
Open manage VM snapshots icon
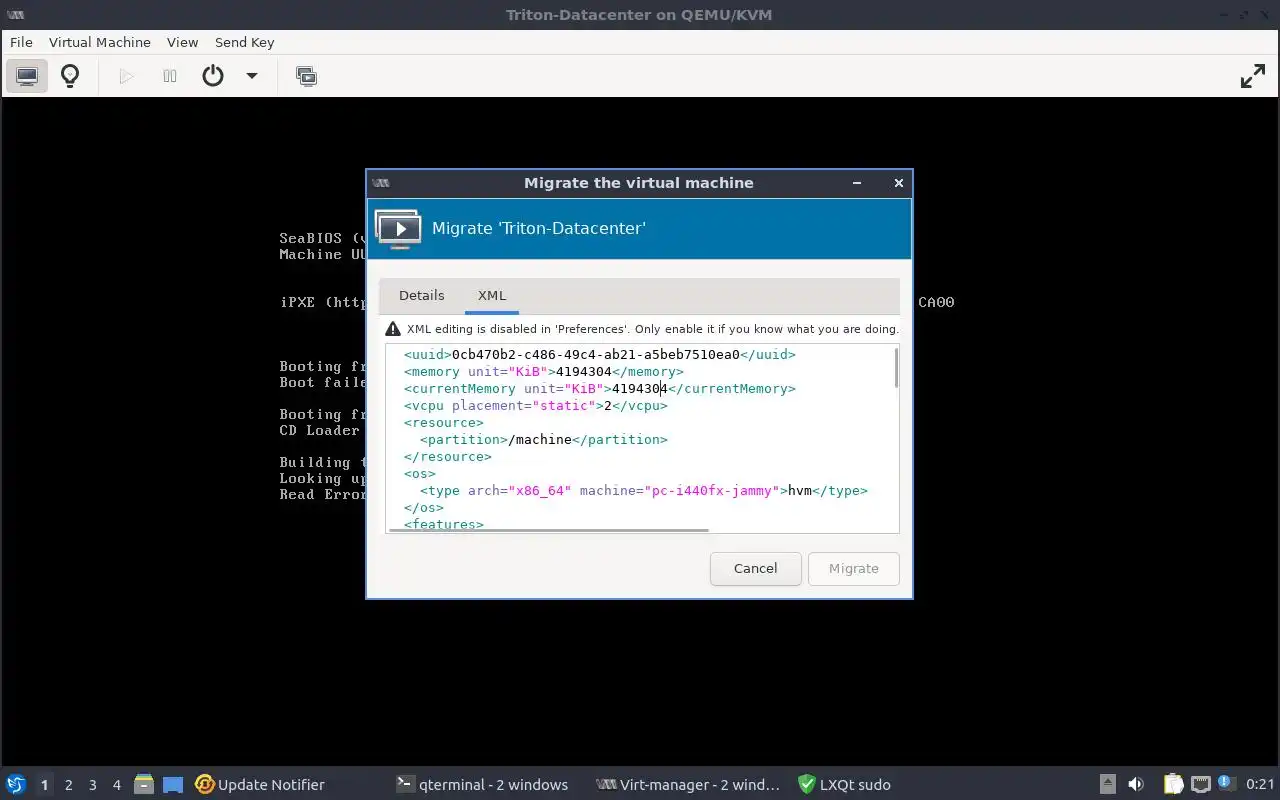(306, 76)
